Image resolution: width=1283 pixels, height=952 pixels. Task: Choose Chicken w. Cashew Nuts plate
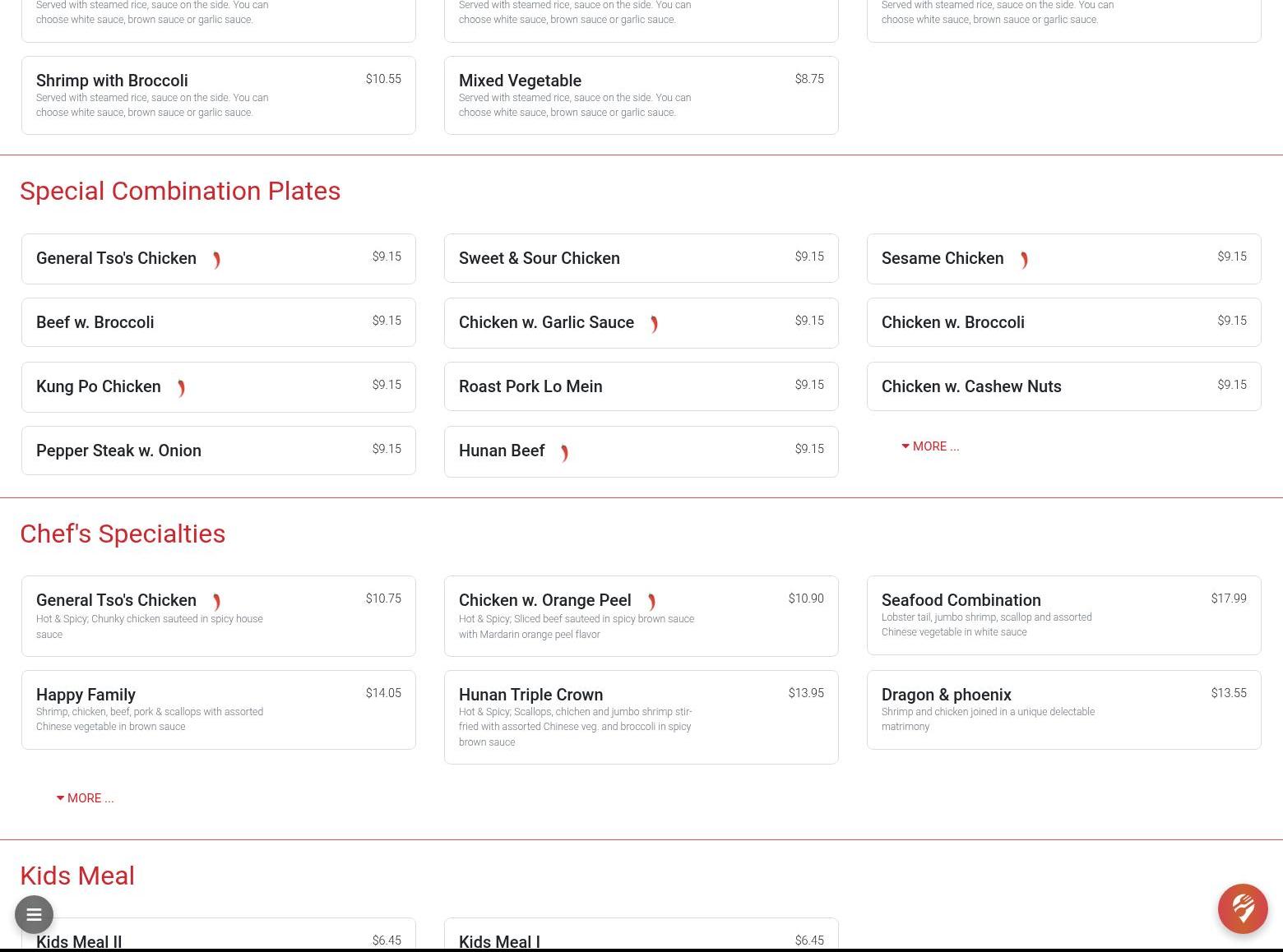click(x=1064, y=386)
